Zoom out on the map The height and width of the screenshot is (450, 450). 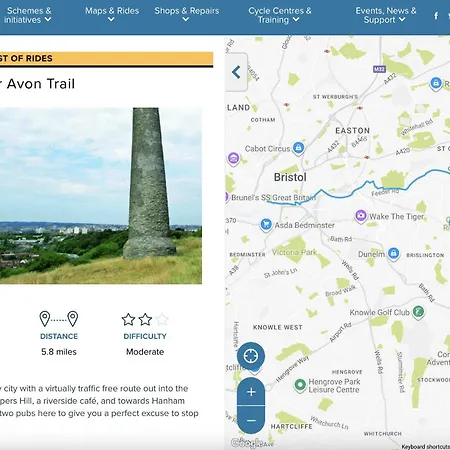click(x=251, y=420)
